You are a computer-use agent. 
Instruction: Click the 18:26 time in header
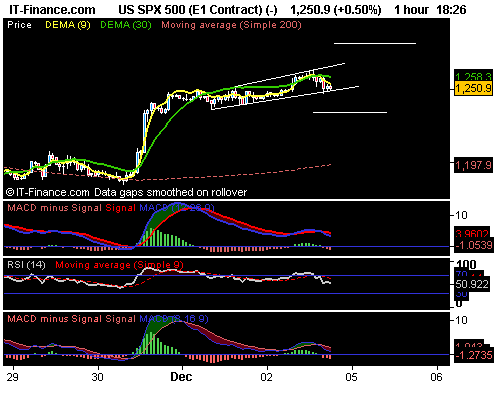point(451,10)
